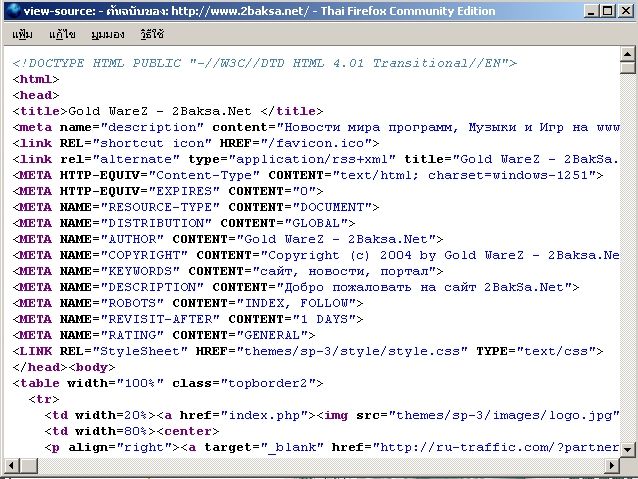The width and height of the screenshot is (638, 479).
Task: Click the 'application/rss+xml' type value
Action: coord(312,159)
